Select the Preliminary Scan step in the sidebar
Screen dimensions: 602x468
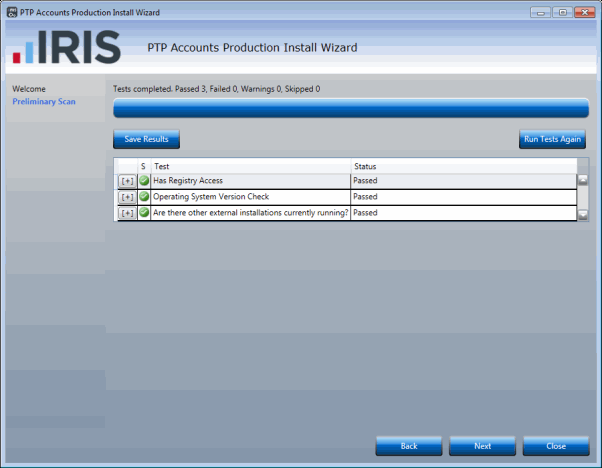pos(44,102)
